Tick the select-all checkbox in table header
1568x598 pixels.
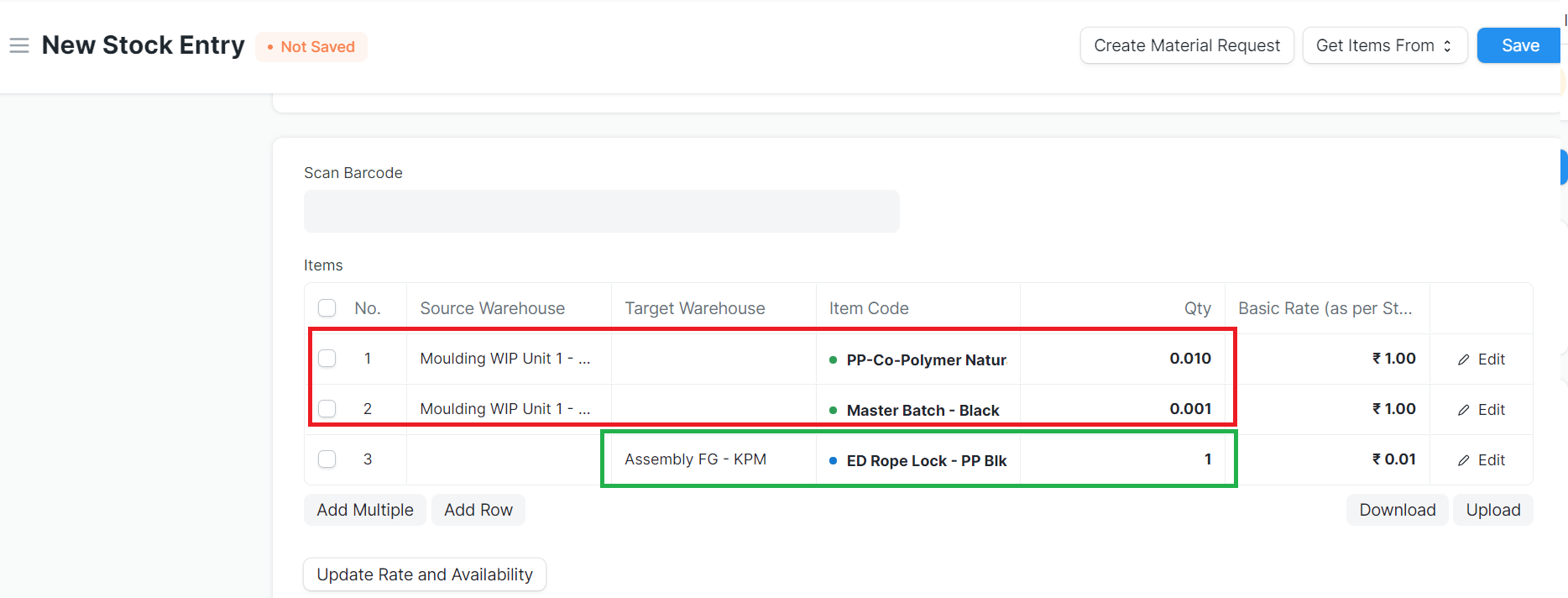(x=327, y=308)
